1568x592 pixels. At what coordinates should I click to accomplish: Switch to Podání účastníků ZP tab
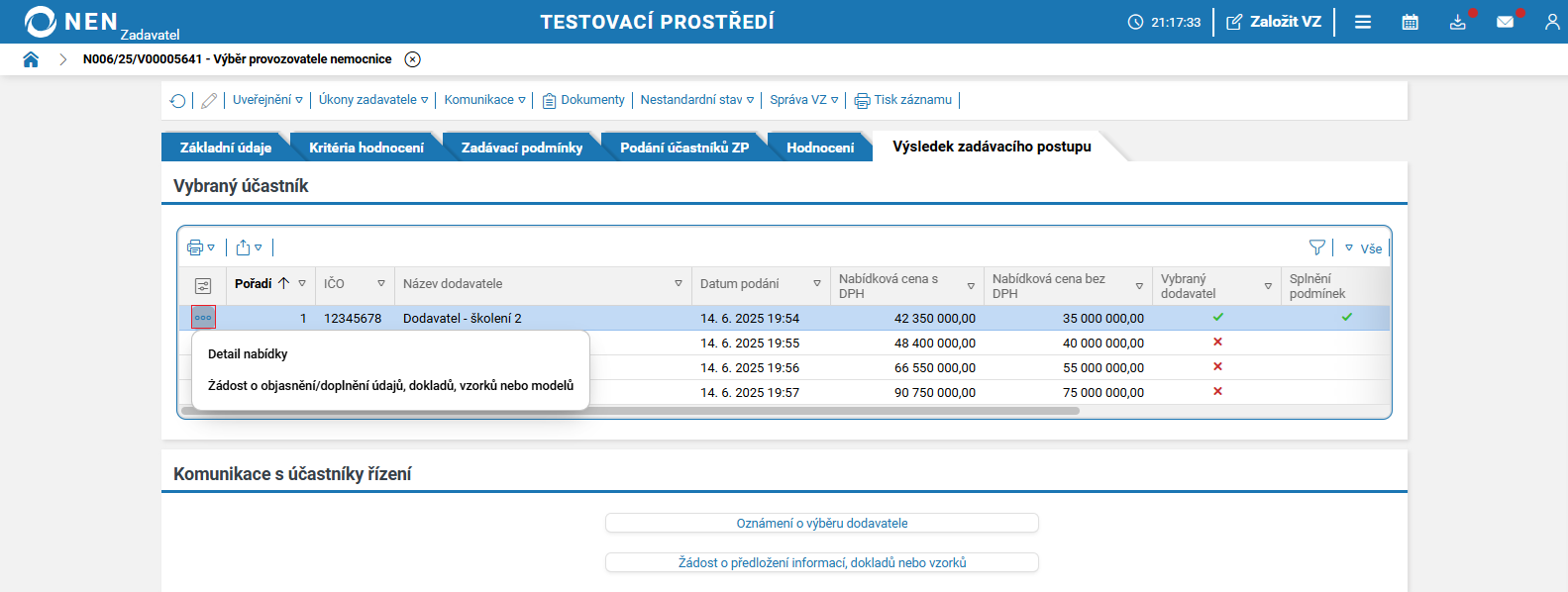pyautogui.click(x=684, y=148)
